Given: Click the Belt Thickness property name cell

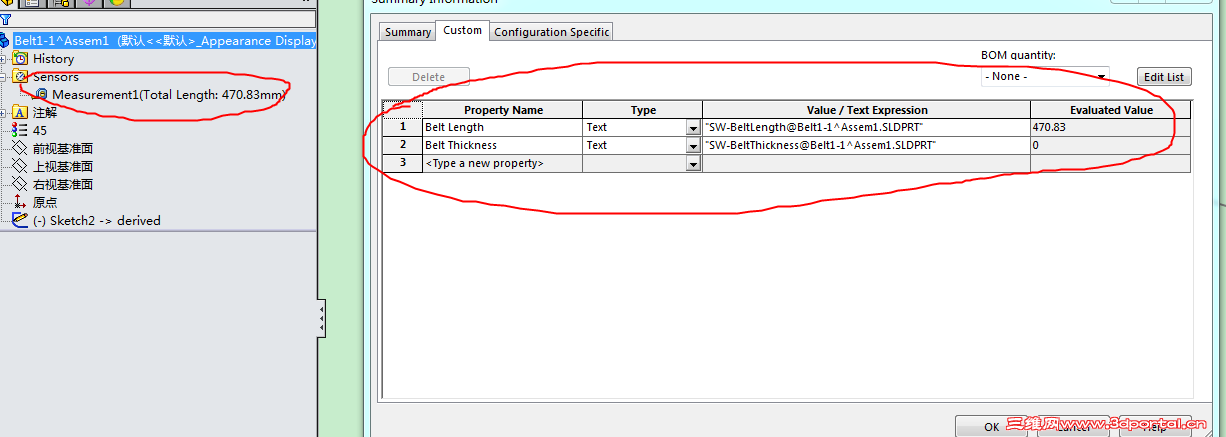Looking at the screenshot, I should 503,145.
